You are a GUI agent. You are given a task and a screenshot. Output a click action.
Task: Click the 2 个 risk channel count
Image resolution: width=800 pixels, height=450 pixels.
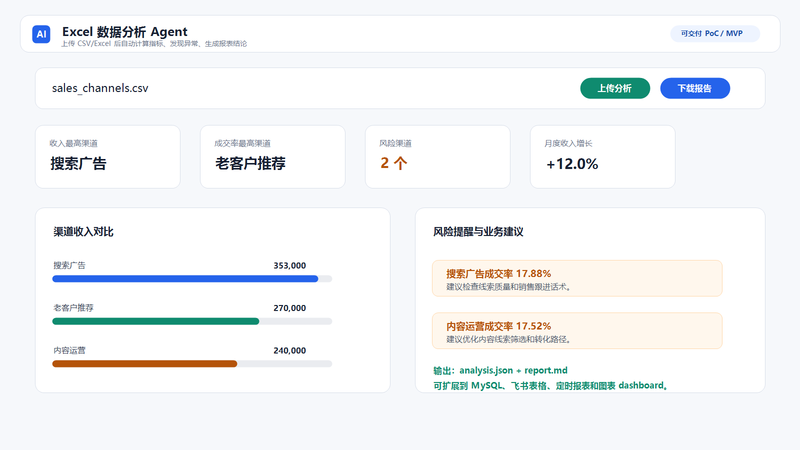(x=394, y=163)
